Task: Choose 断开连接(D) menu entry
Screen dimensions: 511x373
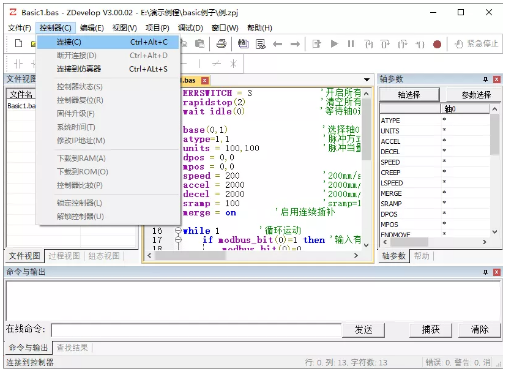Action: point(109,55)
